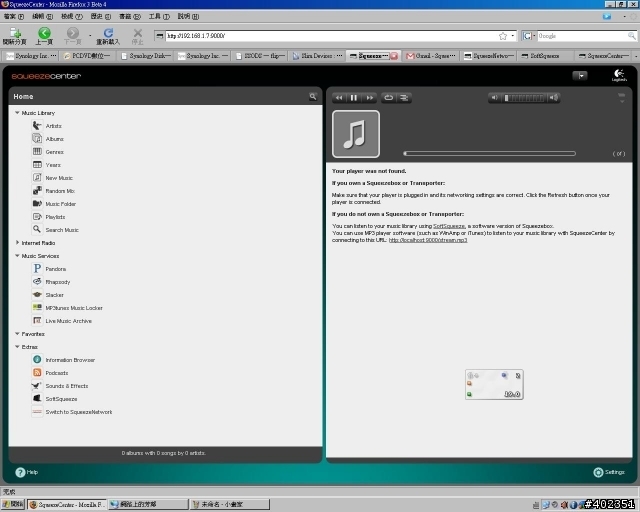This screenshot has width=640, height=512.
Task: Open the Windows Start button
Action: point(13,505)
